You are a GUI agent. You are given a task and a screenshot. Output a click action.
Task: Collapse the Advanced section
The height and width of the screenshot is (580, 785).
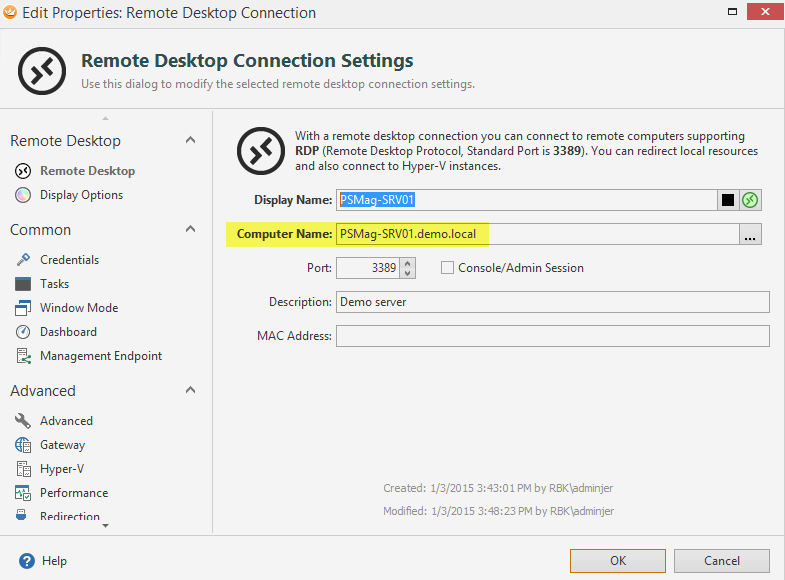click(191, 391)
